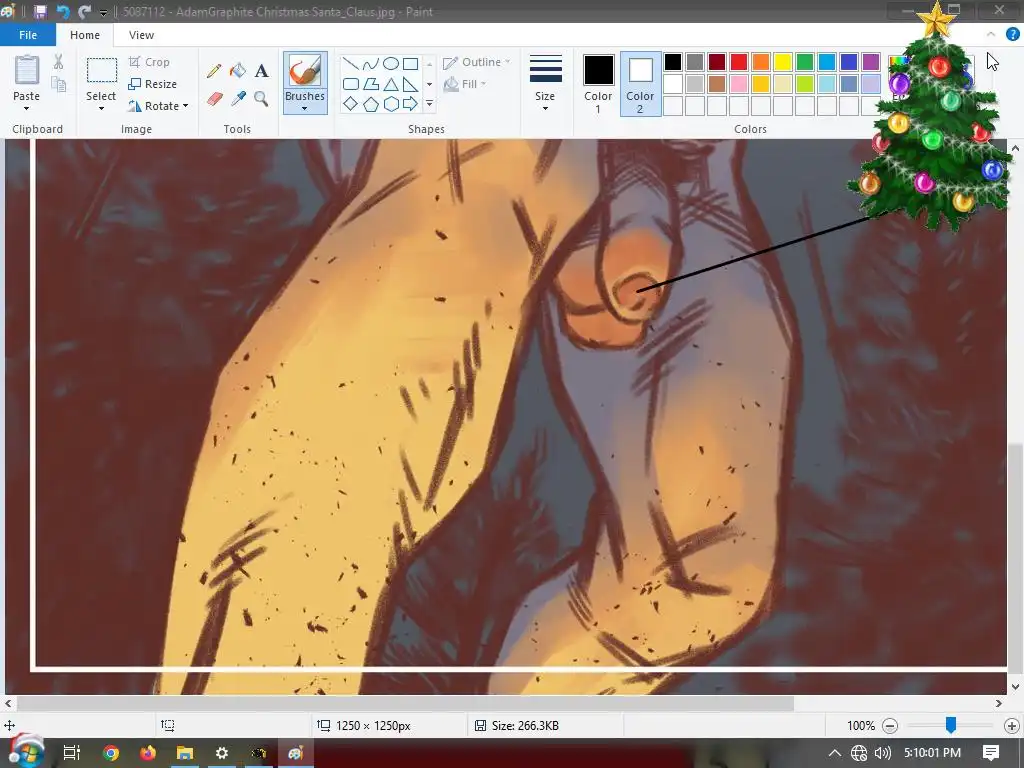Choose the Rounded rectangle shape
1024x768 pixels.
[351, 84]
